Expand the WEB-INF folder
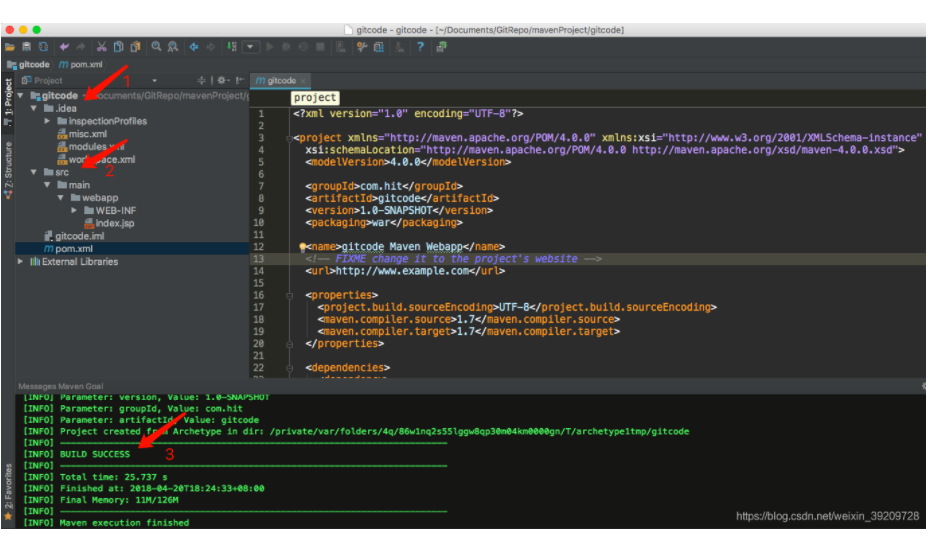The image size is (934, 552). pyautogui.click(x=74, y=210)
